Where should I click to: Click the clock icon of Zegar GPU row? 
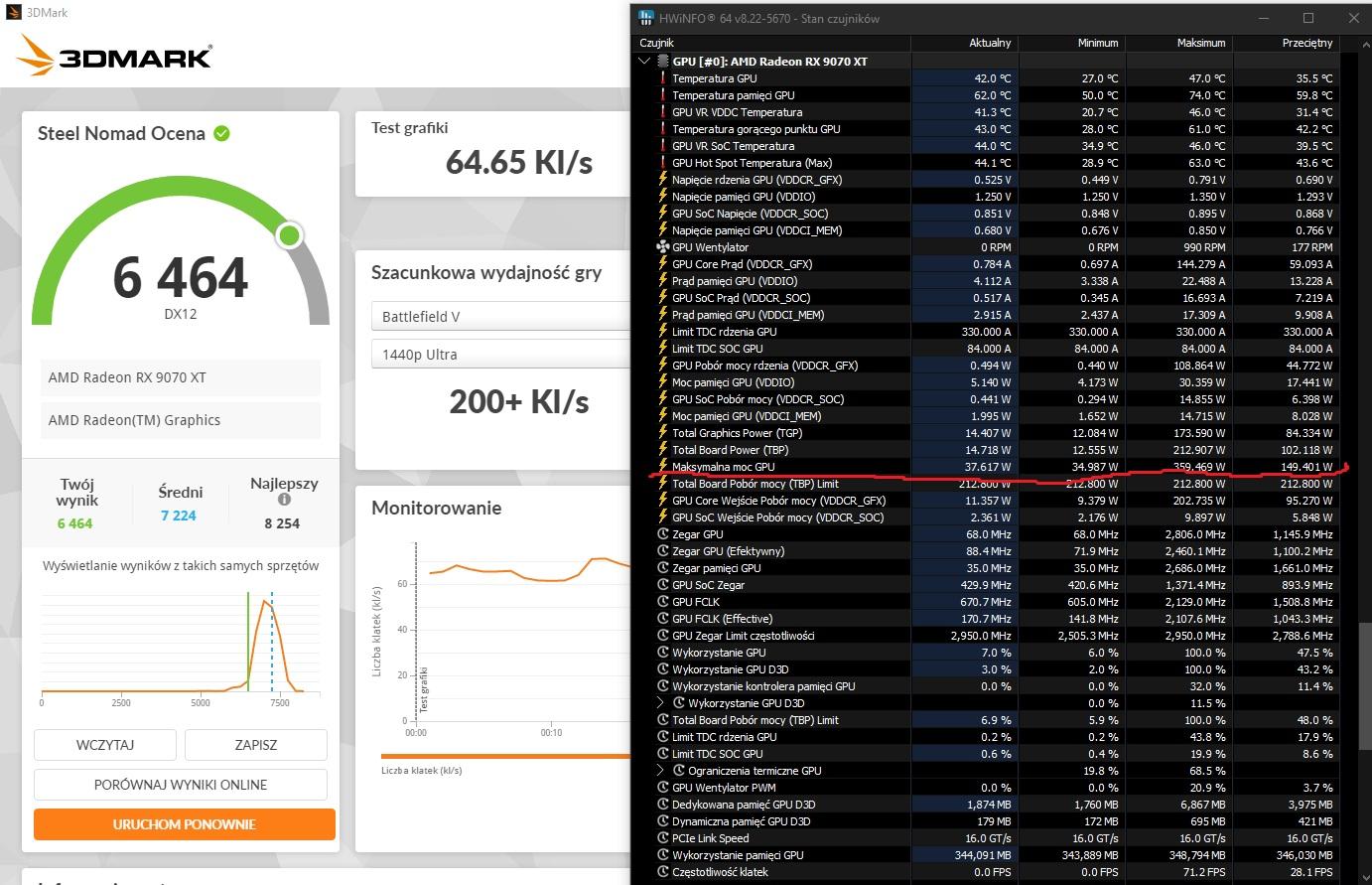(x=663, y=534)
